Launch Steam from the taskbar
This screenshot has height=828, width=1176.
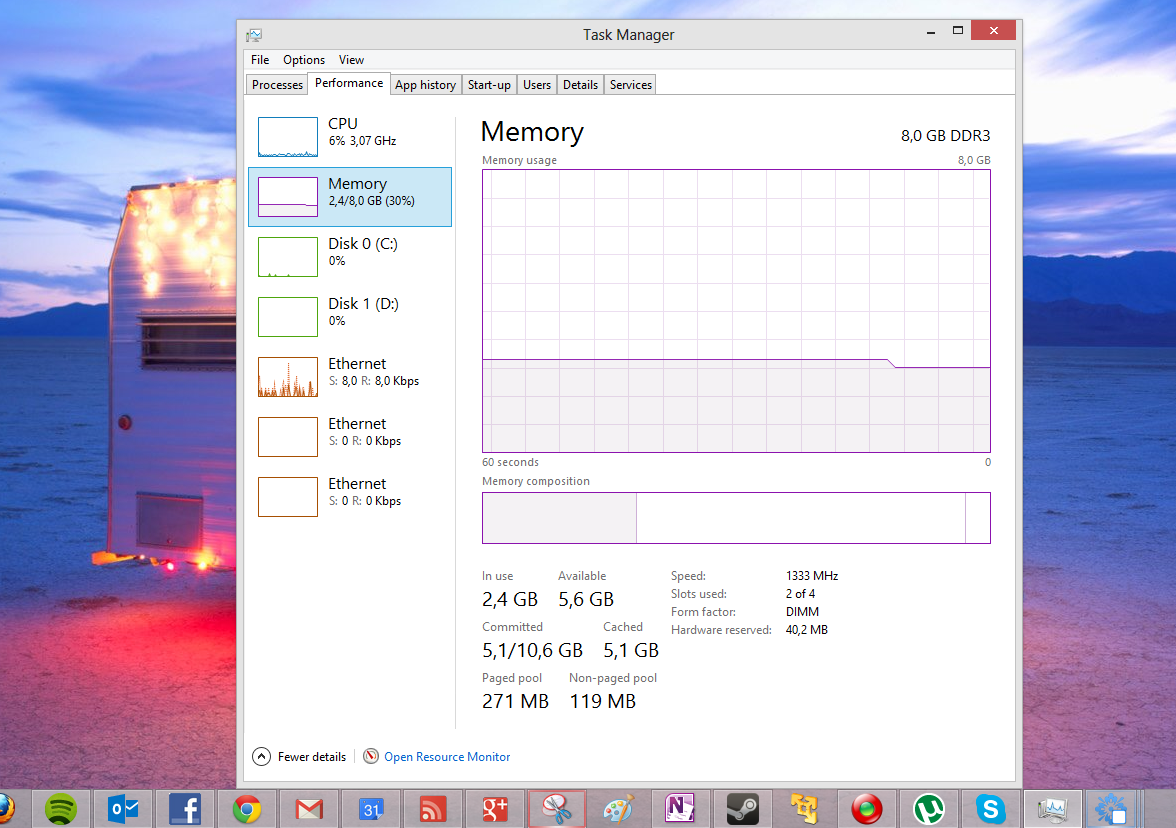(742, 809)
